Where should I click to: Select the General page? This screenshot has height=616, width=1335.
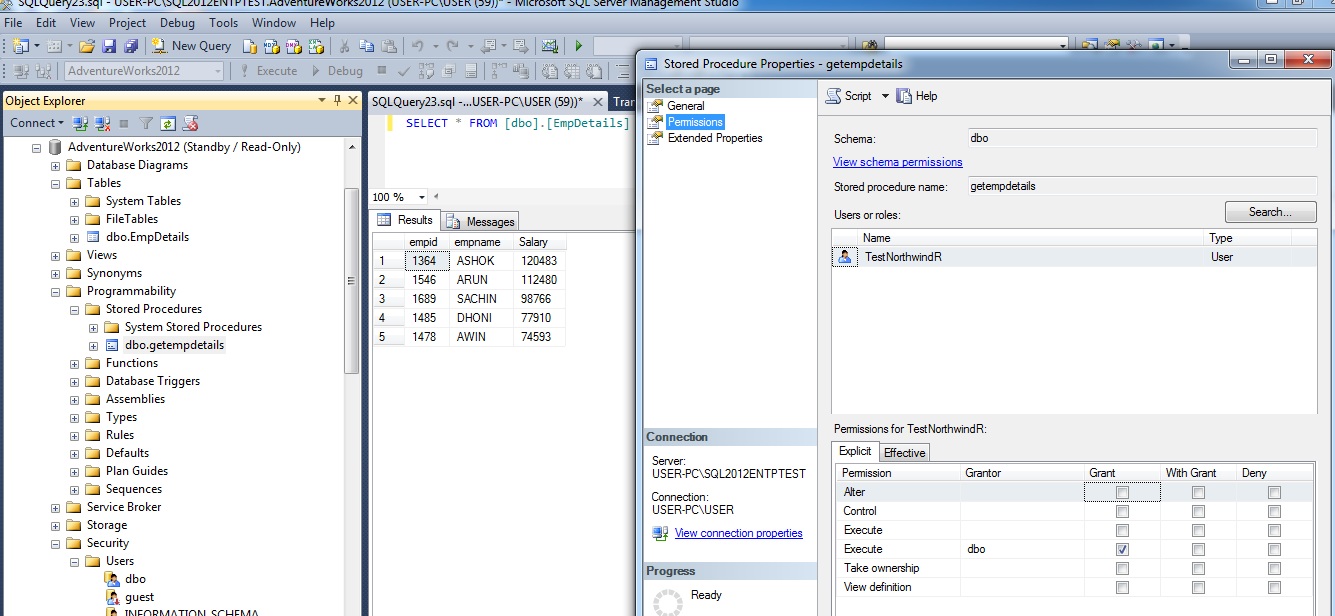pos(686,105)
